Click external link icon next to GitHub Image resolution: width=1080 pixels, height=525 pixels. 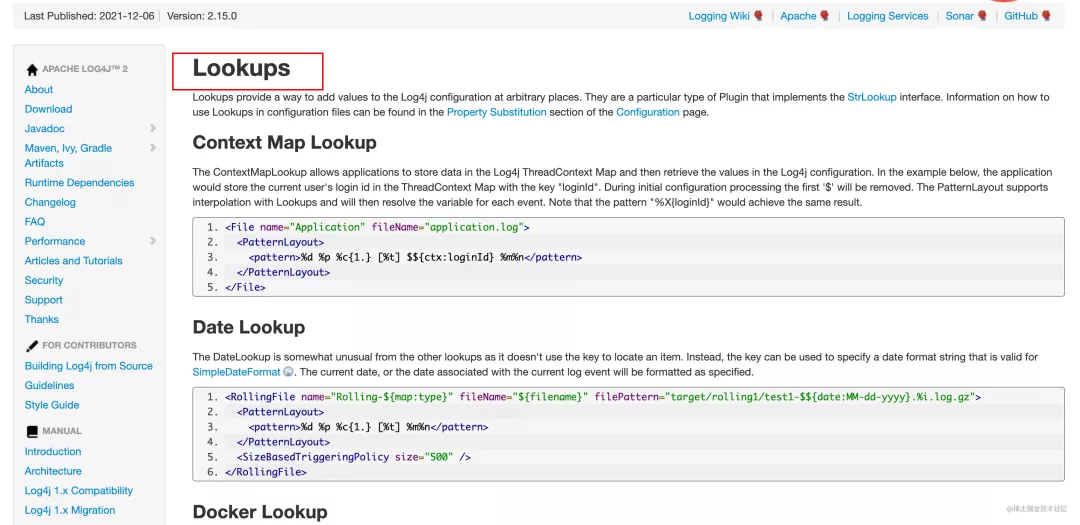[x=1046, y=16]
